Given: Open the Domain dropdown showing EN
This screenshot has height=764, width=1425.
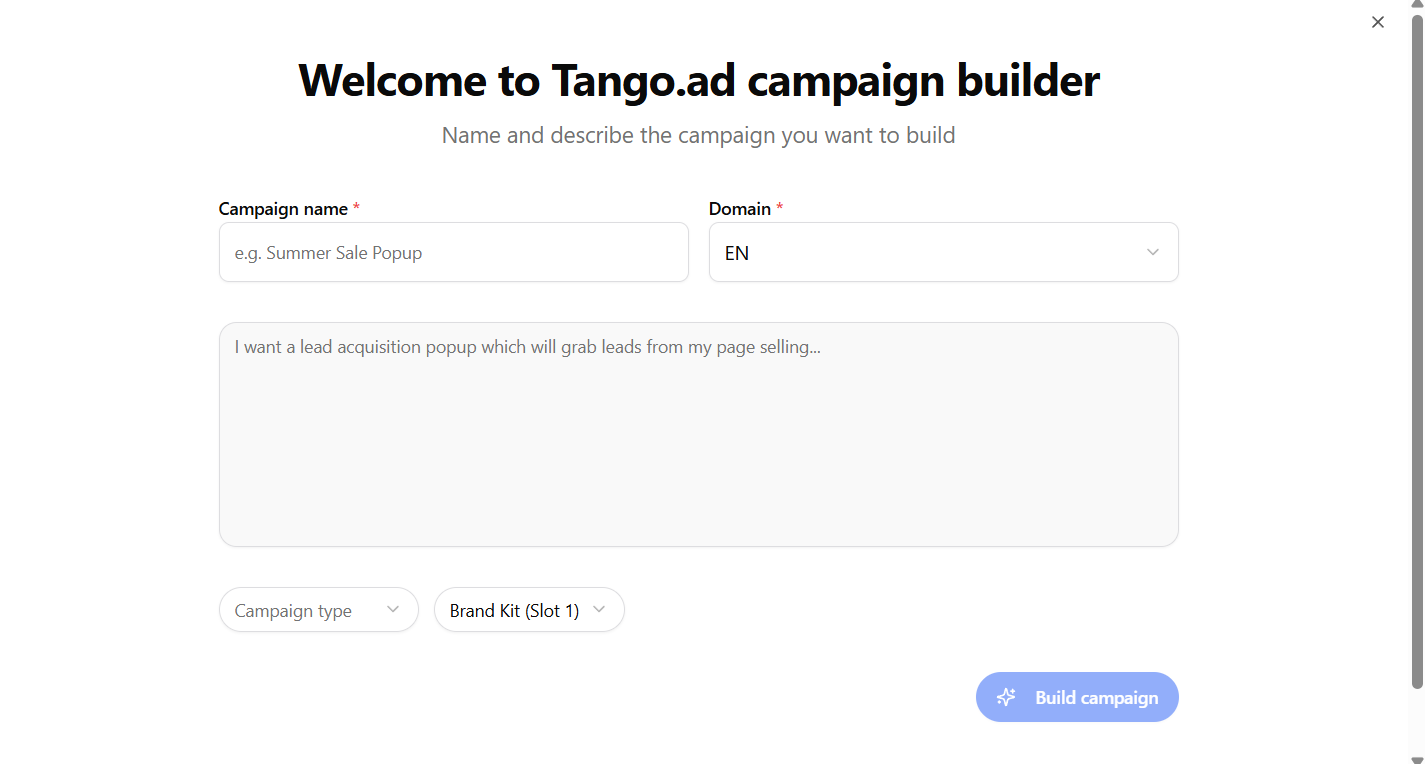Looking at the screenshot, I should pos(943,252).
